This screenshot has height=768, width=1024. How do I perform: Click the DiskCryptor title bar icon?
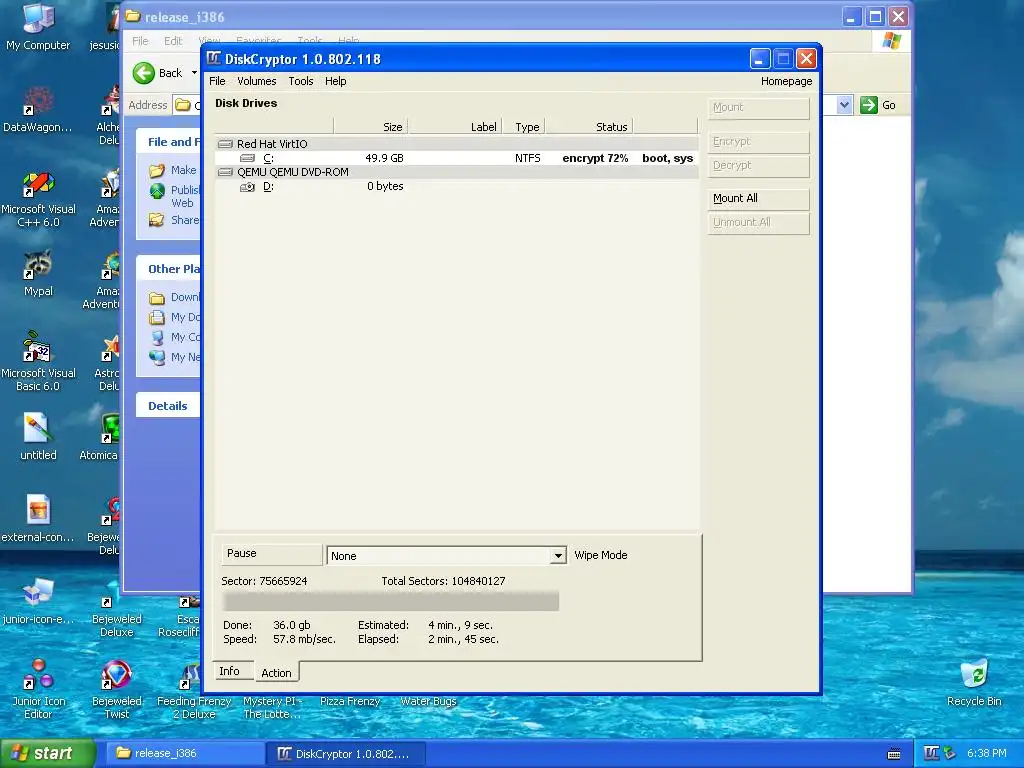[x=214, y=59]
